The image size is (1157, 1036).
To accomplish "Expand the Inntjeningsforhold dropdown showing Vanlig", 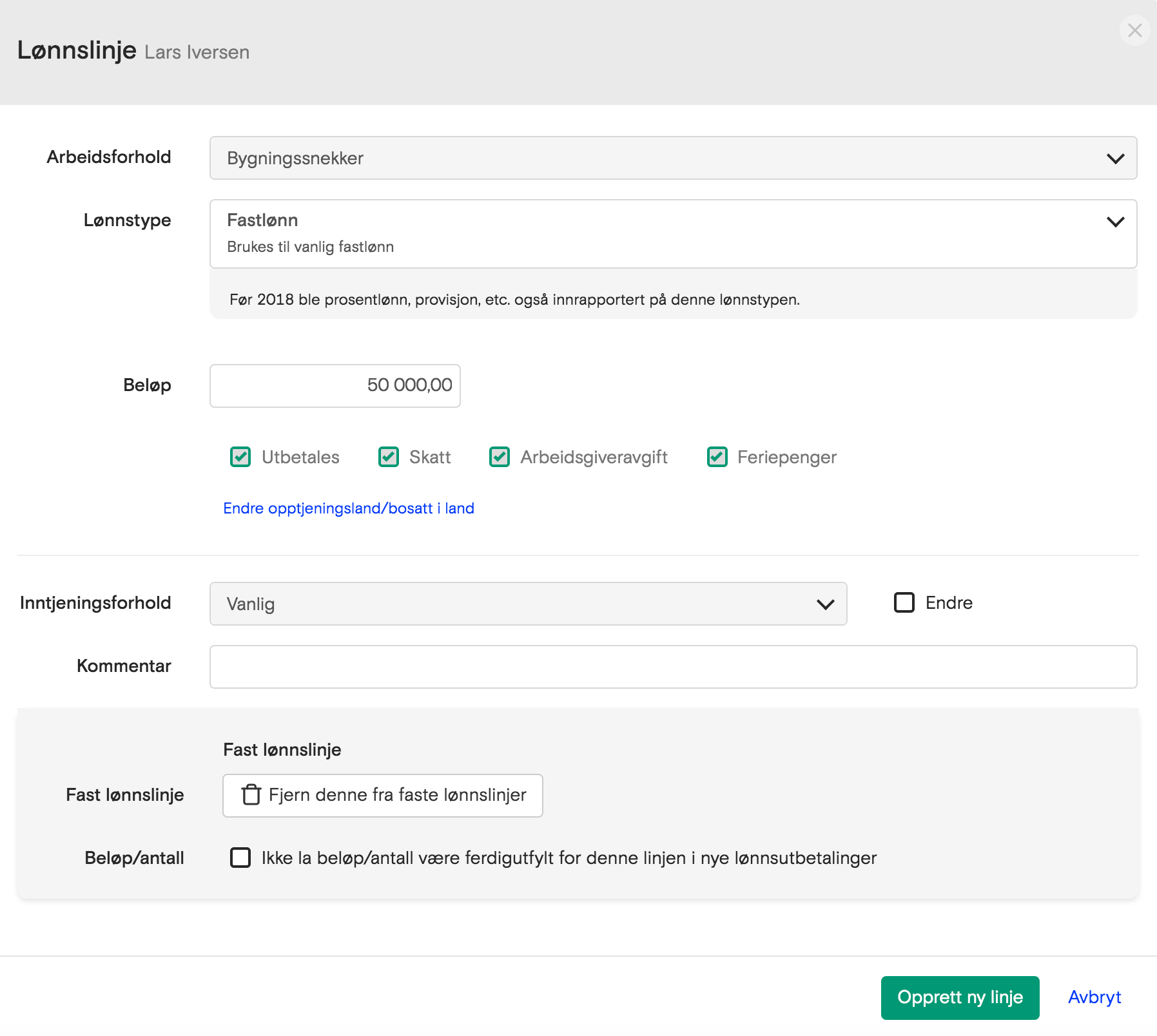I will tap(528, 604).
